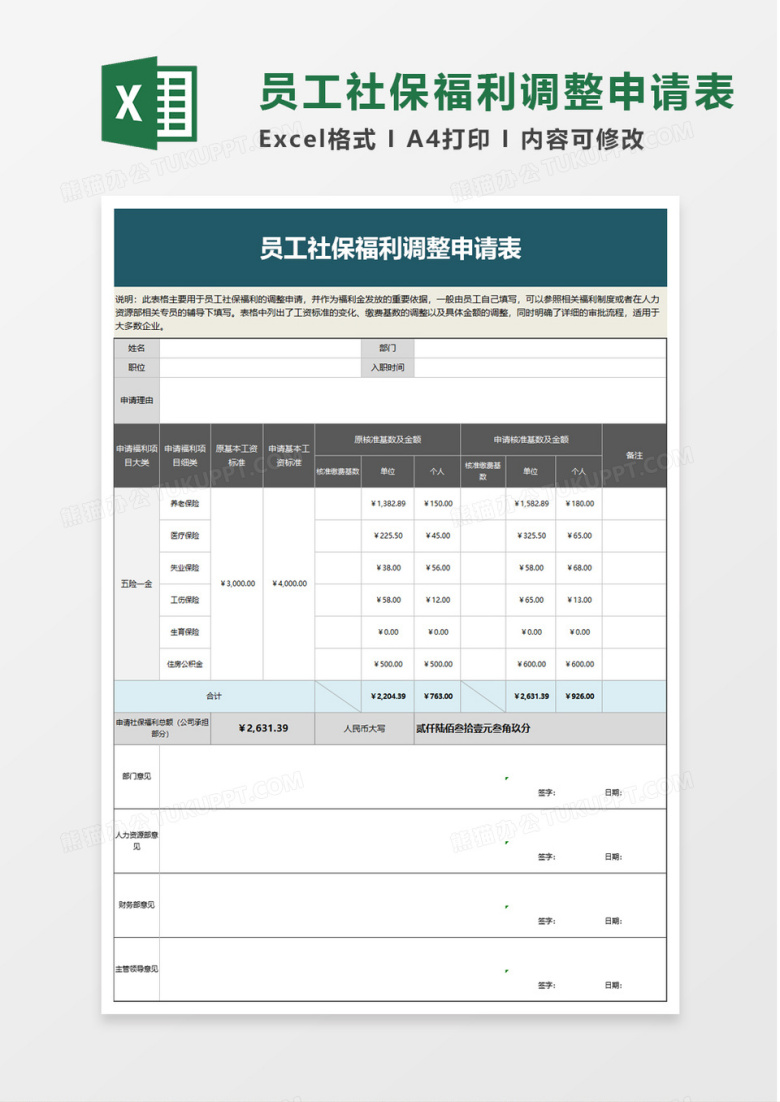Click the ¥38.00 cell in 失业保险 row
This screenshot has height=1102, width=780.
388,568
